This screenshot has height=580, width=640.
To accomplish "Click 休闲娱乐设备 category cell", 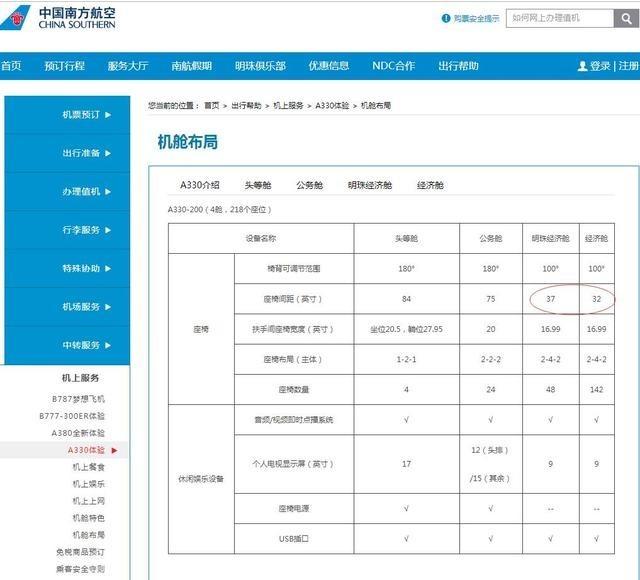I will [201, 479].
